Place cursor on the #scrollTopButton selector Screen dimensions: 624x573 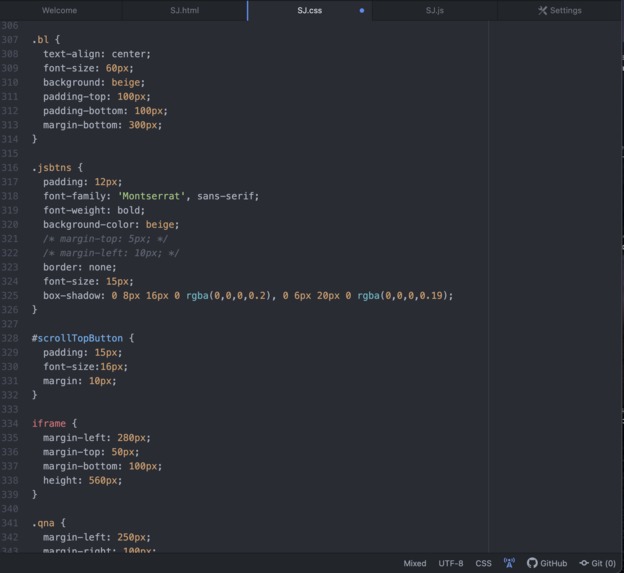tap(77, 338)
